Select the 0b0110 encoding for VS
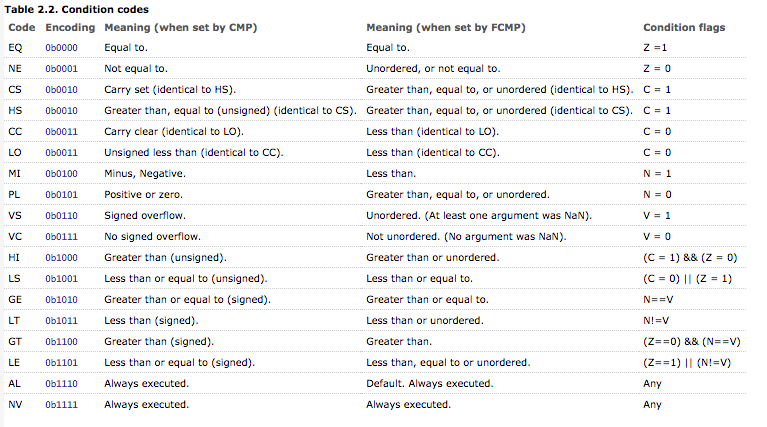 point(60,215)
